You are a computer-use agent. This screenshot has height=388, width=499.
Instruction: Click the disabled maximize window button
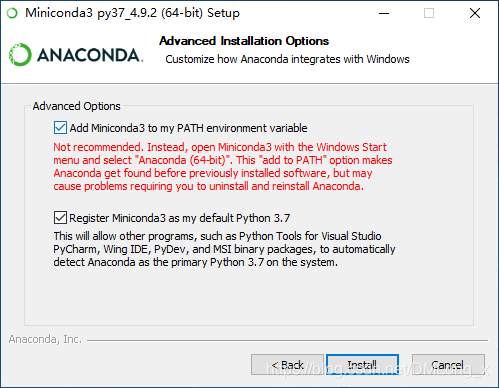[x=429, y=13]
